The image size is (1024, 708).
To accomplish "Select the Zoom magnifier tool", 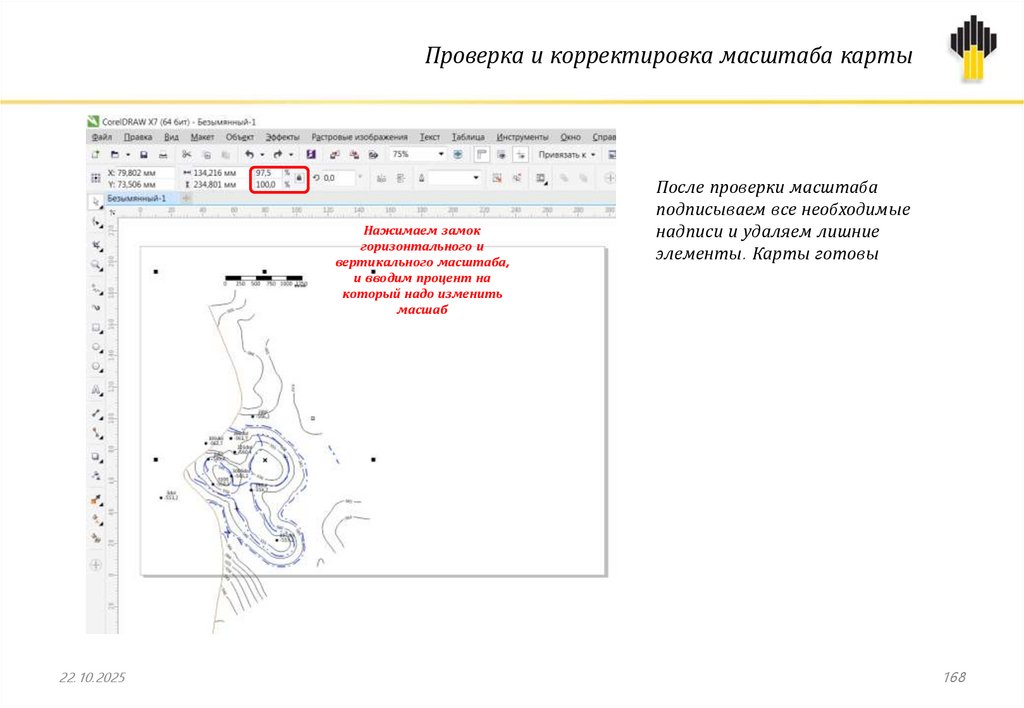I will coord(96,265).
